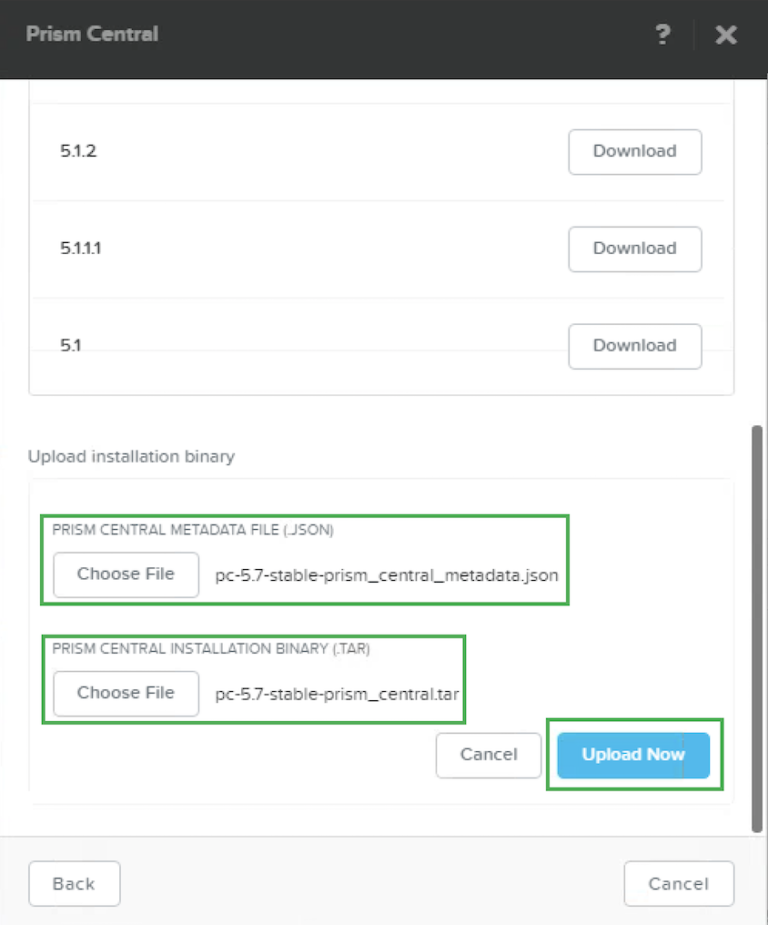Close the Prism Central dialog
This screenshot has width=768, height=925.
[726, 35]
